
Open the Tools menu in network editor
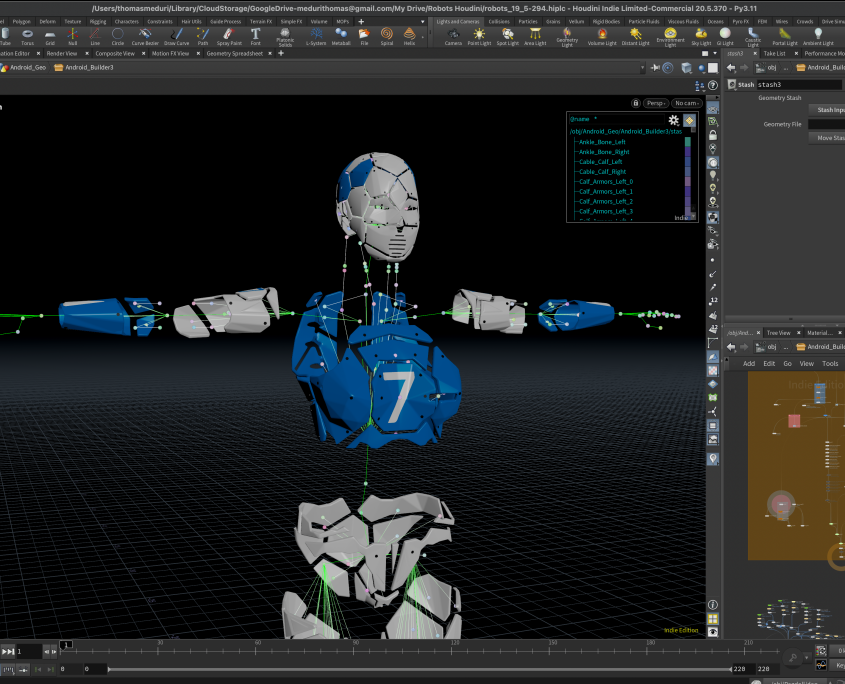coord(830,363)
